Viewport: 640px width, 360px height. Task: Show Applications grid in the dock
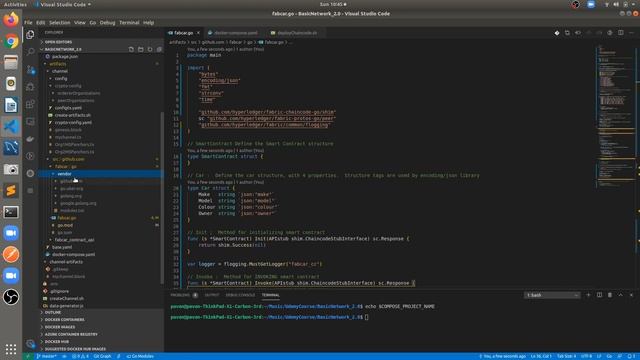11,349
